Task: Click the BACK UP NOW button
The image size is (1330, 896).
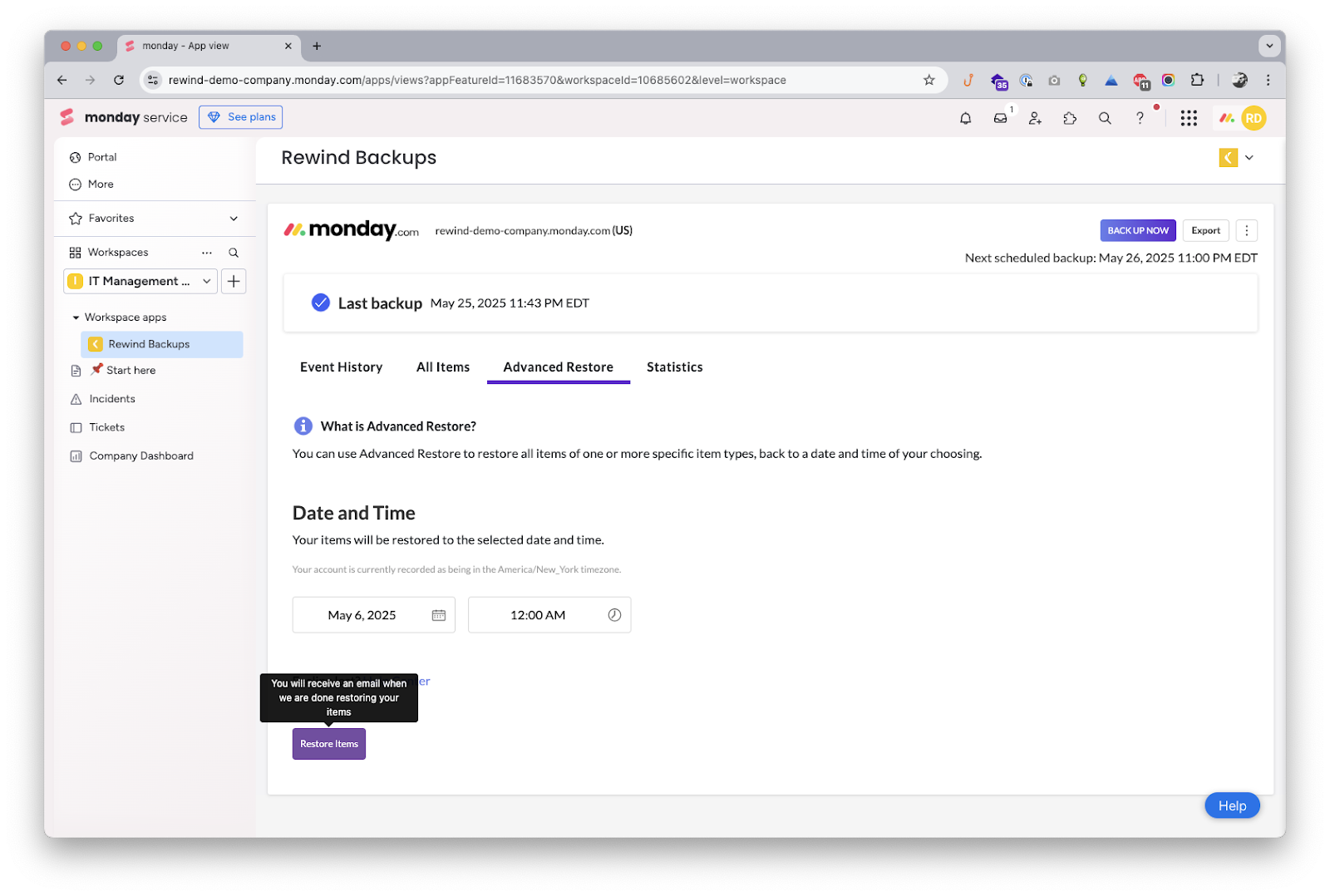Action: pyautogui.click(x=1138, y=230)
